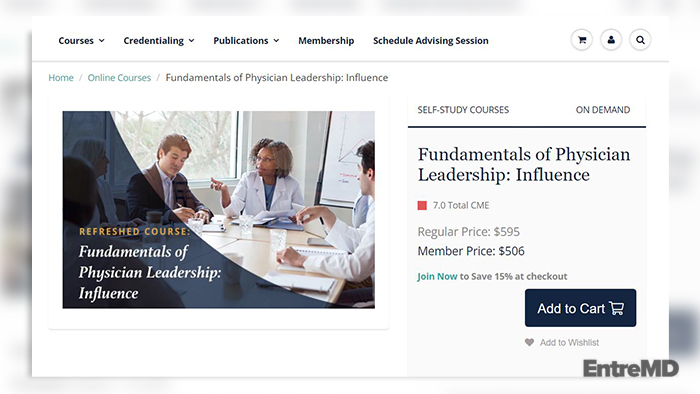
Task: Select Schedule Advising Session in navigation
Action: 431,41
